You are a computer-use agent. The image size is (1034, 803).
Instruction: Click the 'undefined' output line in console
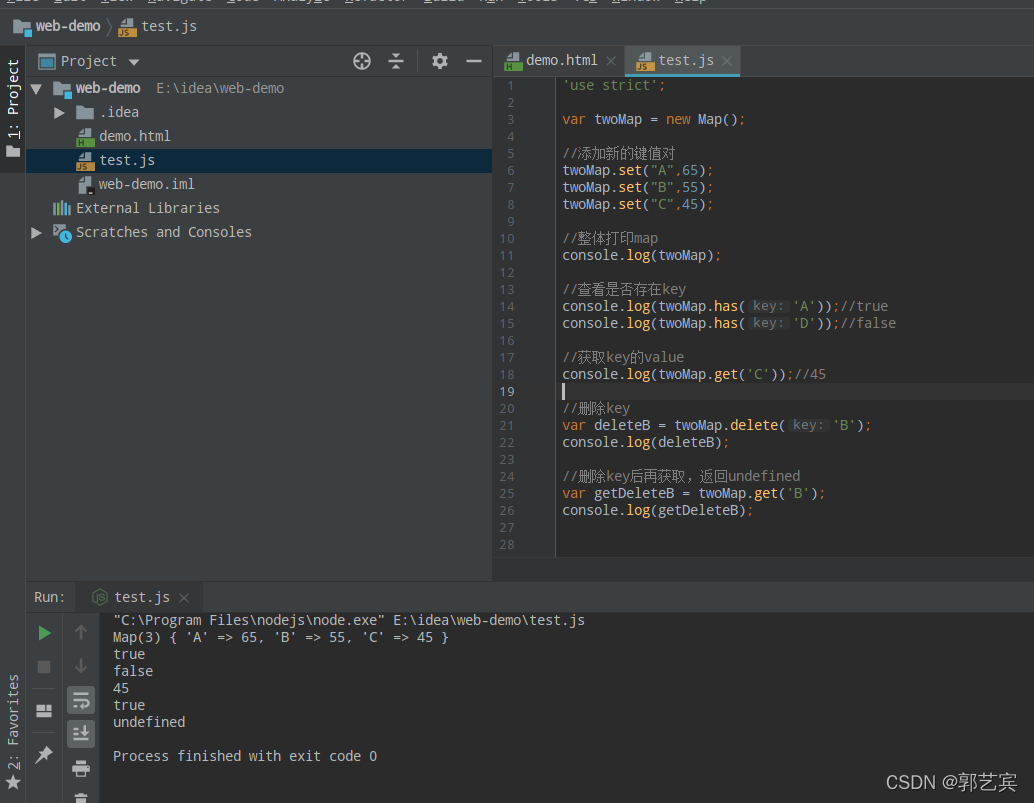click(149, 723)
